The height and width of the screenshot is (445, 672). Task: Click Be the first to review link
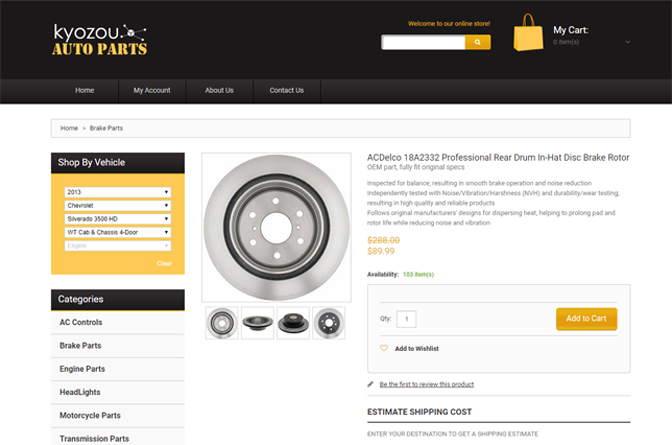(x=426, y=384)
